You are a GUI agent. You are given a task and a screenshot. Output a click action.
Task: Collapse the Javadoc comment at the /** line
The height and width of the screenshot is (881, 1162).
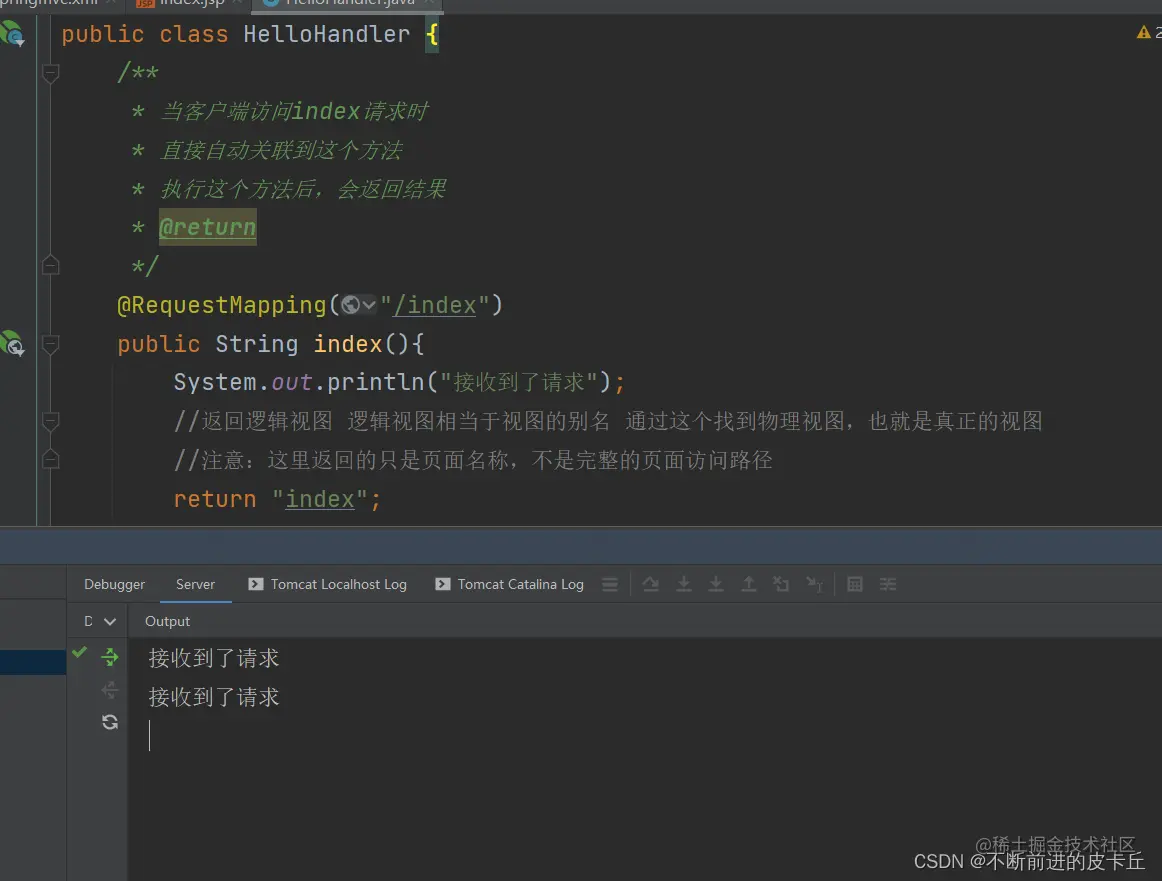(x=50, y=73)
